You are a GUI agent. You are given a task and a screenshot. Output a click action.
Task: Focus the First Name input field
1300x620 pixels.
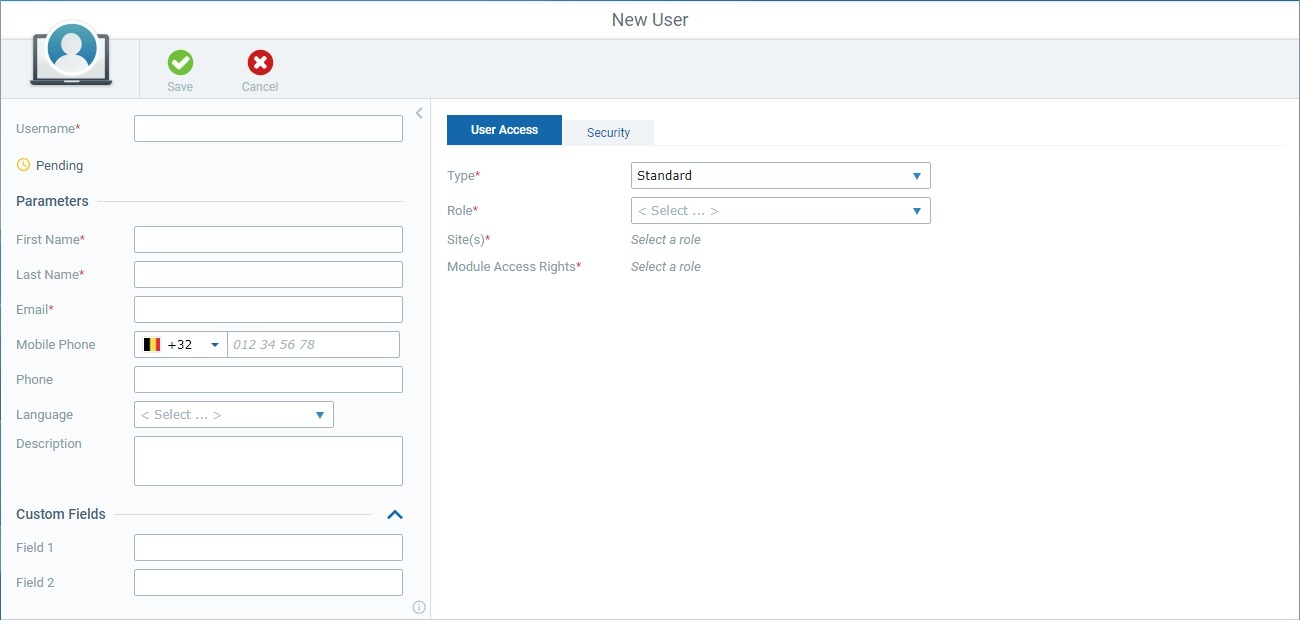(268, 240)
